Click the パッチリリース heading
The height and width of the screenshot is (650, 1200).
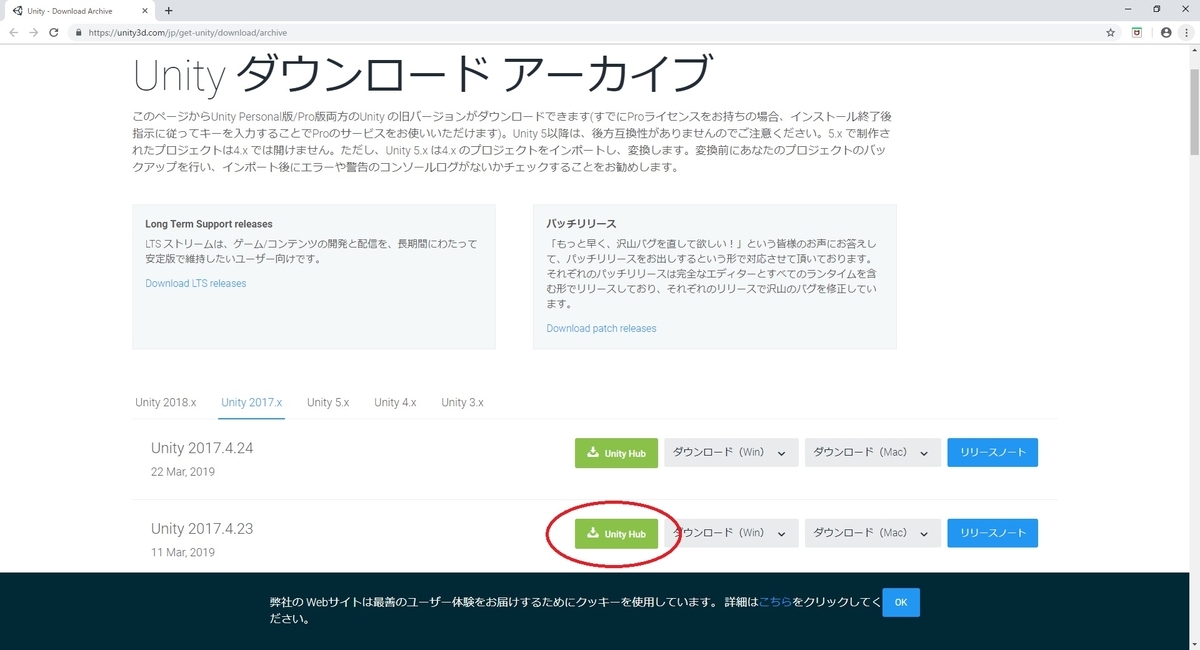point(581,224)
